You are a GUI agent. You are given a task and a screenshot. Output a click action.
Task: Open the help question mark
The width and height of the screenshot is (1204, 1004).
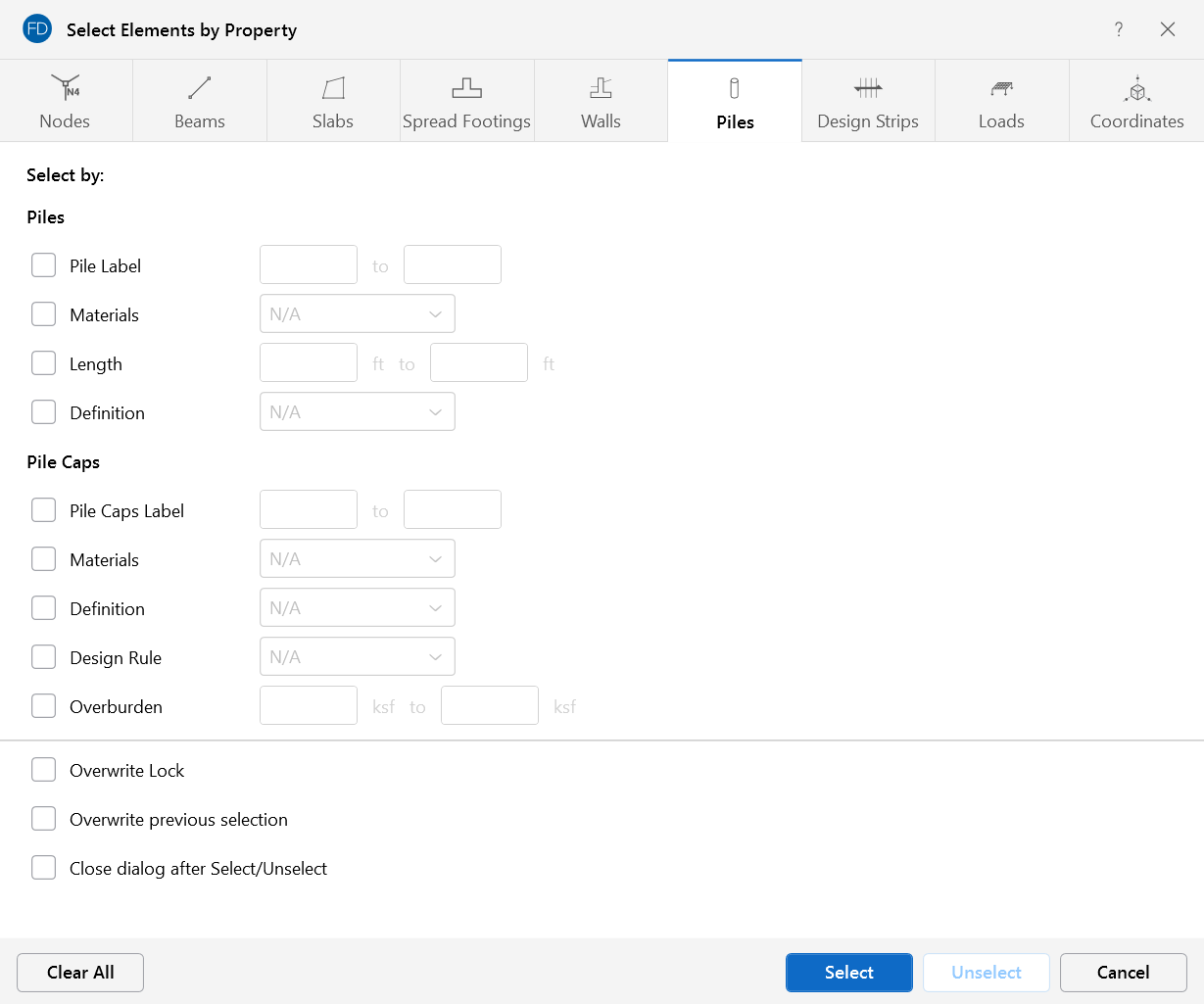(x=1119, y=29)
